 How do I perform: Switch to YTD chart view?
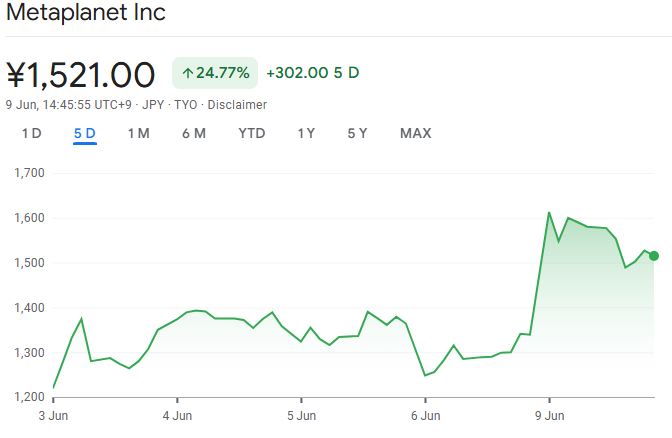pos(251,133)
